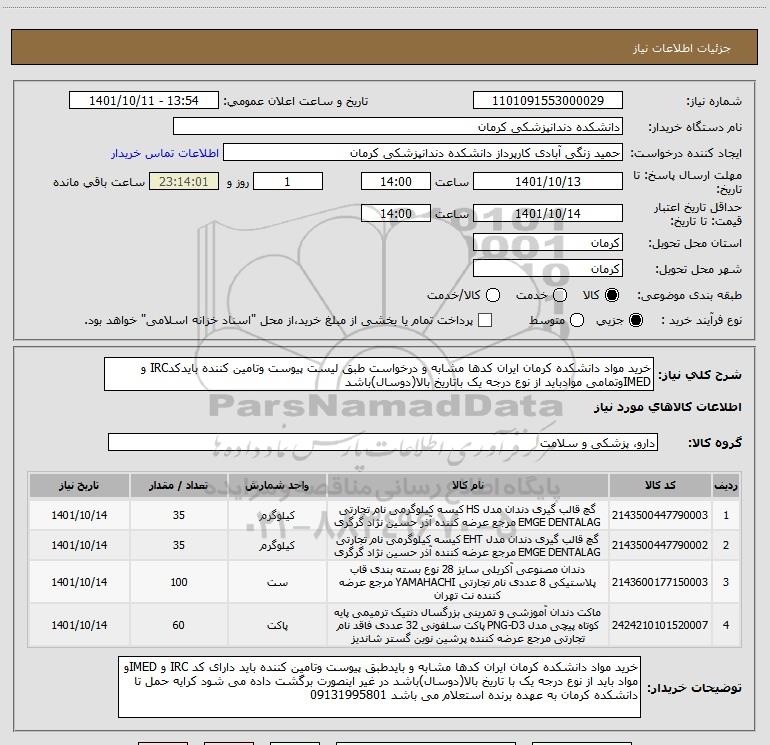This screenshot has width=770, height=745.
Task: Click the countdown timer 23:14:01
Action: point(184,182)
